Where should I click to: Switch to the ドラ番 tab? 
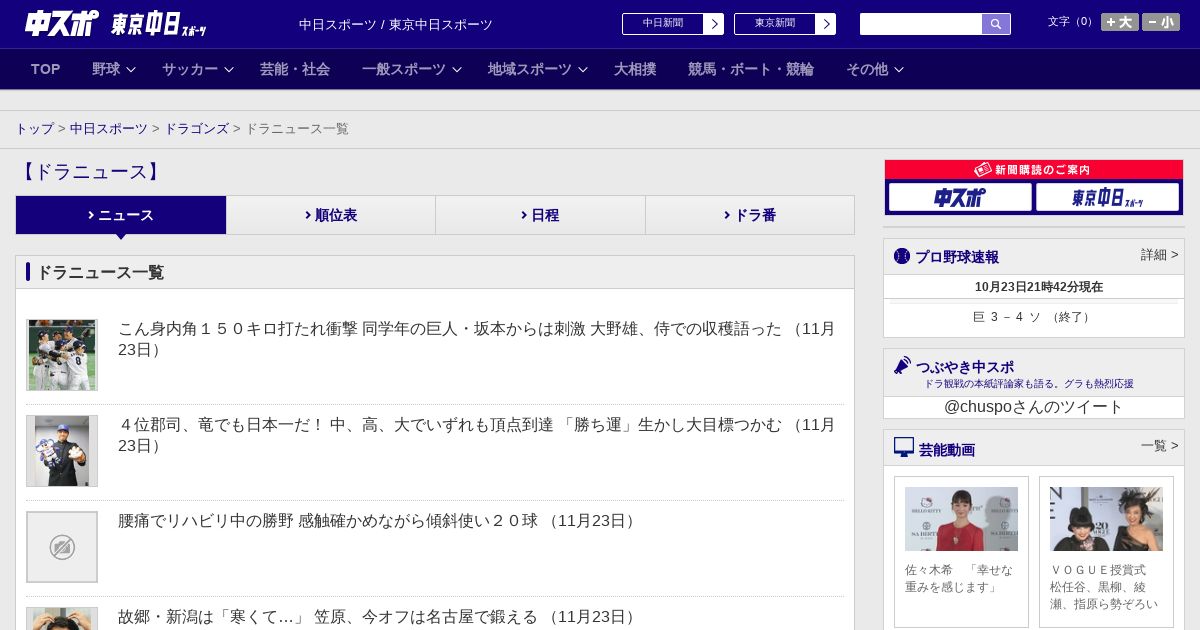pyautogui.click(x=750, y=215)
